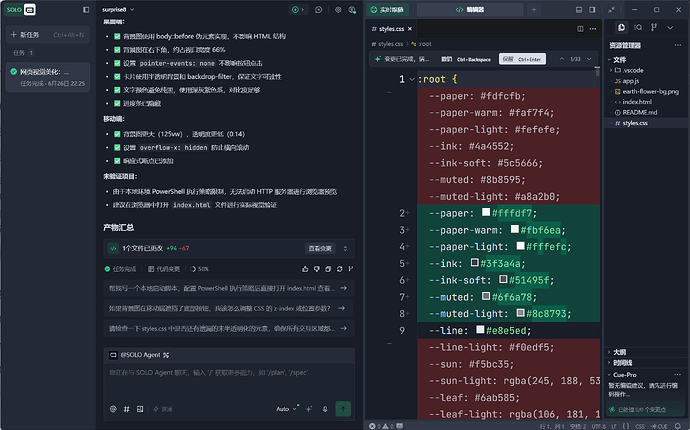This screenshot has width=690, height=430.
Task: Toggle checkbox for overflow-x: hidden item
Action: 117,147
